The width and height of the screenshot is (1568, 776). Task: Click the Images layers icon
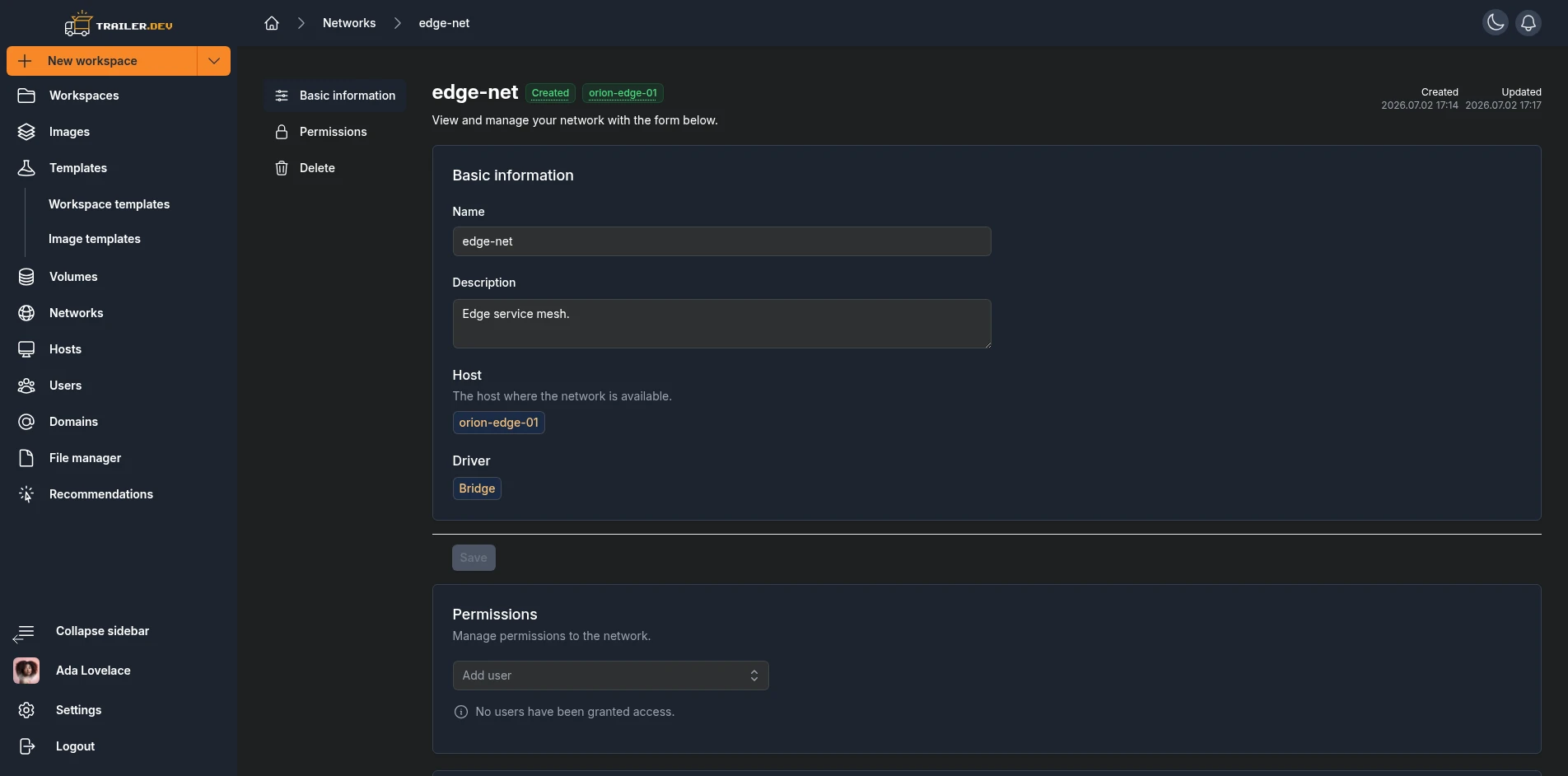26,132
